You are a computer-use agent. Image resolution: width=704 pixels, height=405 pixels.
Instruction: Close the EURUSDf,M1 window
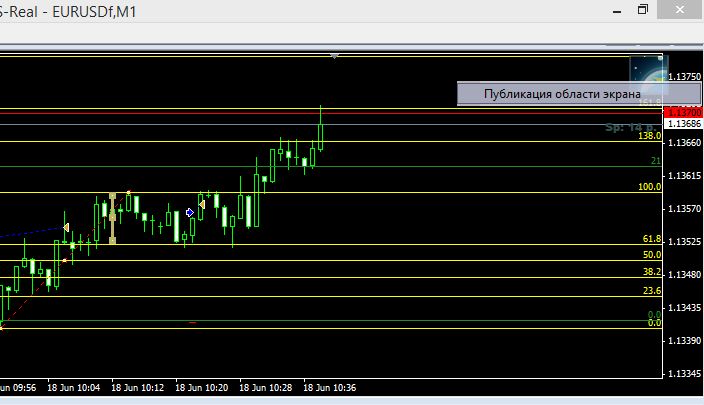[x=680, y=9]
